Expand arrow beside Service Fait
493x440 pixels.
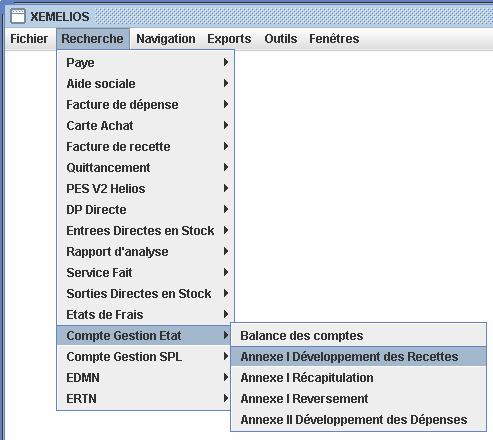coord(226,272)
